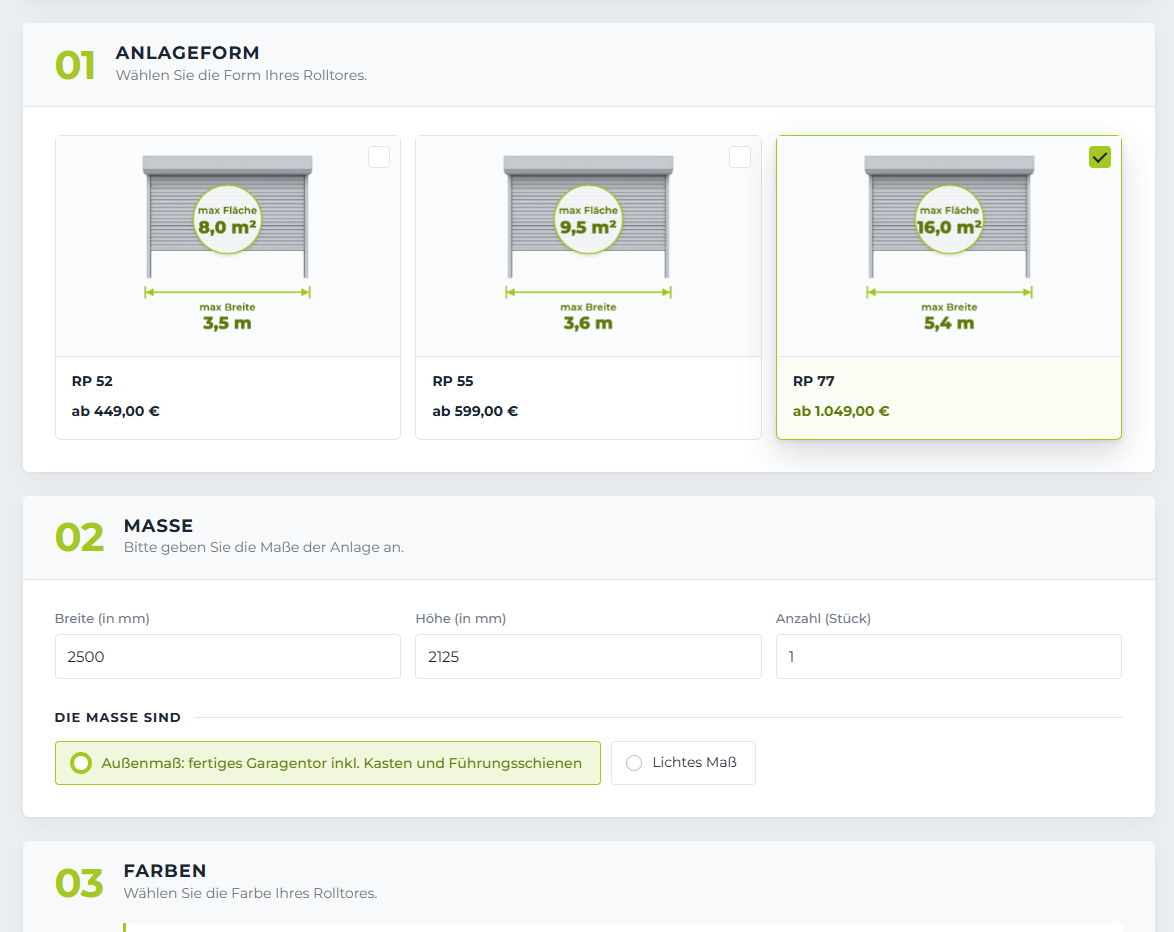
Task: Click price ab 599,00 €
Action: click(x=475, y=411)
